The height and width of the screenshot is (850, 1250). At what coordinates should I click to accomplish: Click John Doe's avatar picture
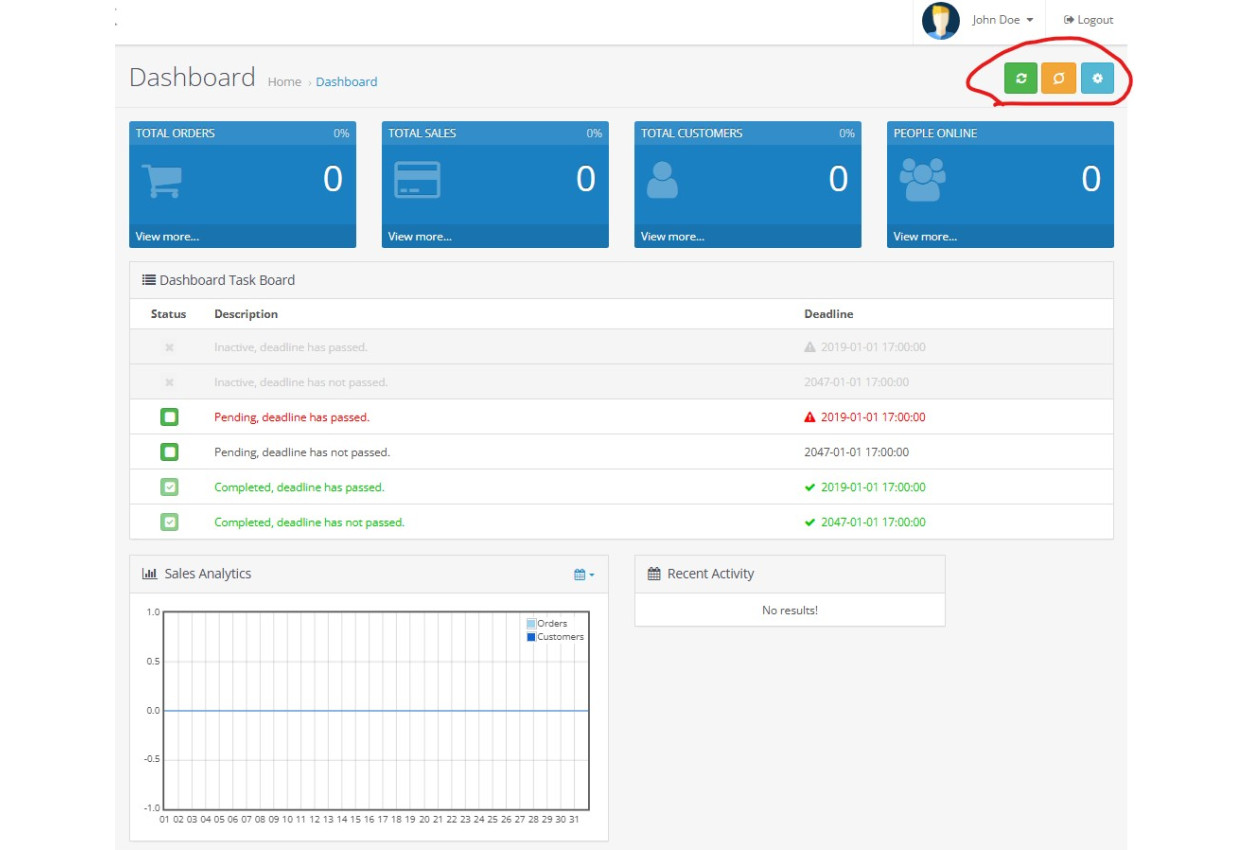pos(940,20)
